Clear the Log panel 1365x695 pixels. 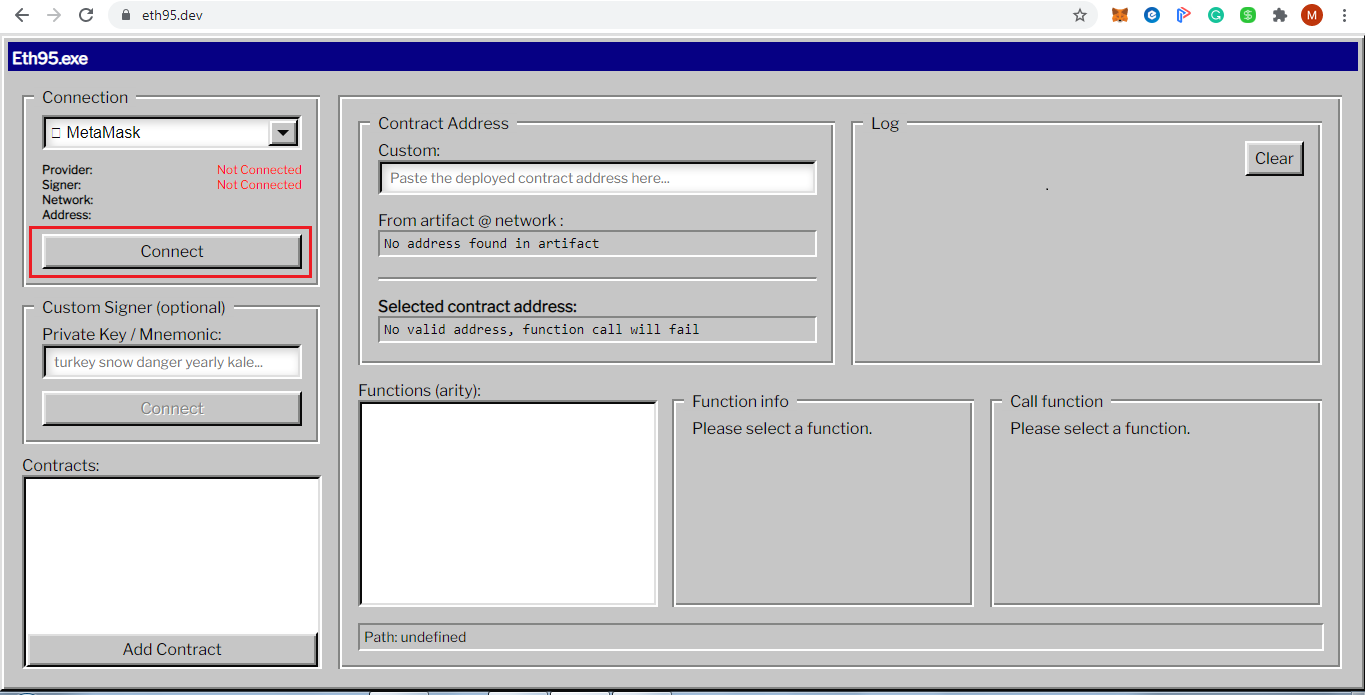1274,158
